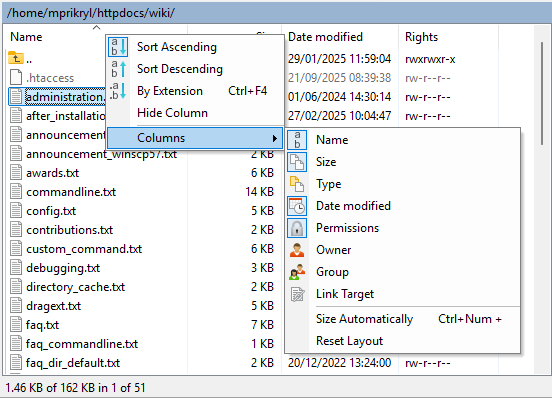Click the dragext.txt file icon
The image size is (552, 398).
tap(16, 305)
